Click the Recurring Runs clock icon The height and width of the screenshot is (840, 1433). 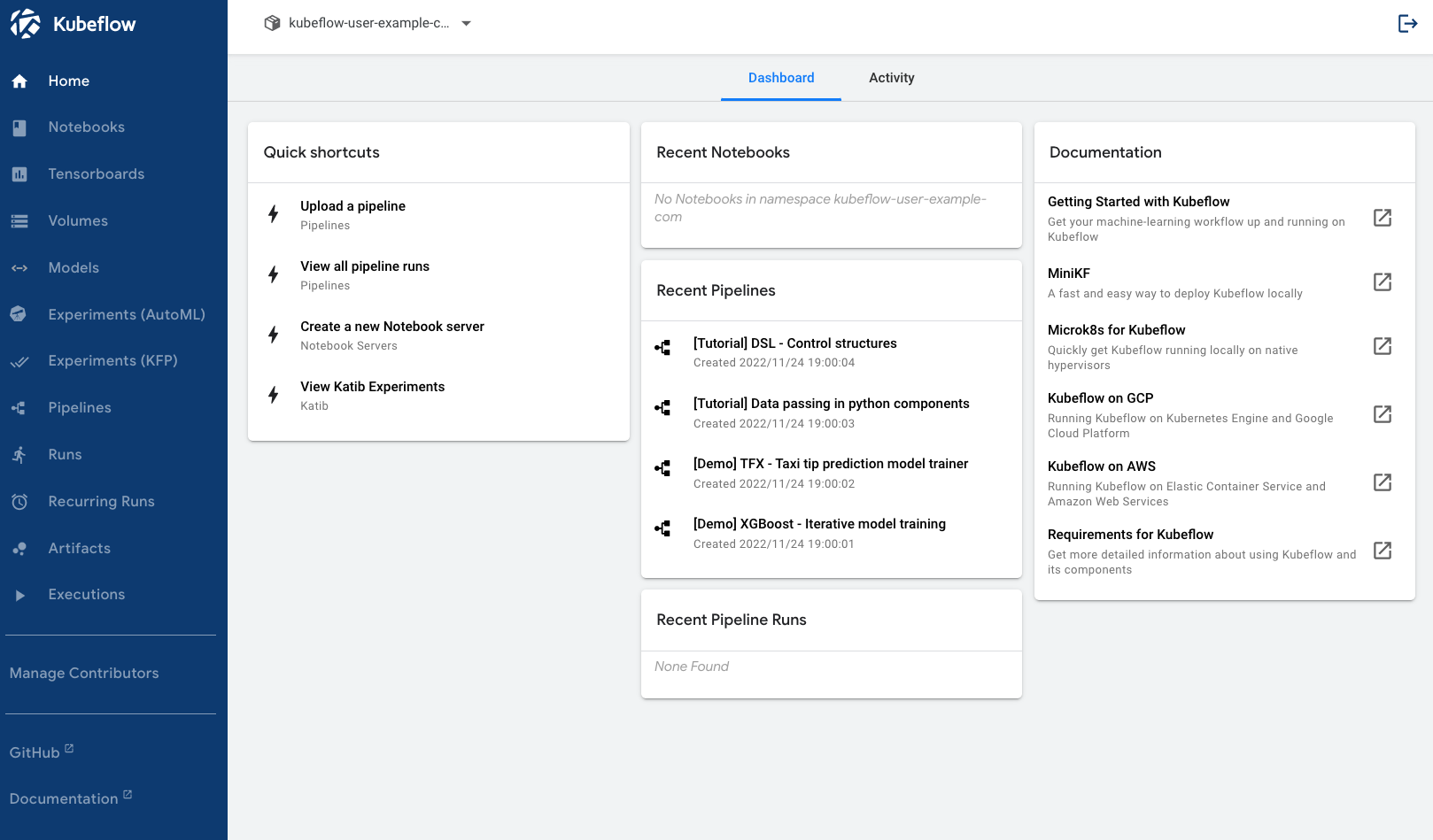19,502
